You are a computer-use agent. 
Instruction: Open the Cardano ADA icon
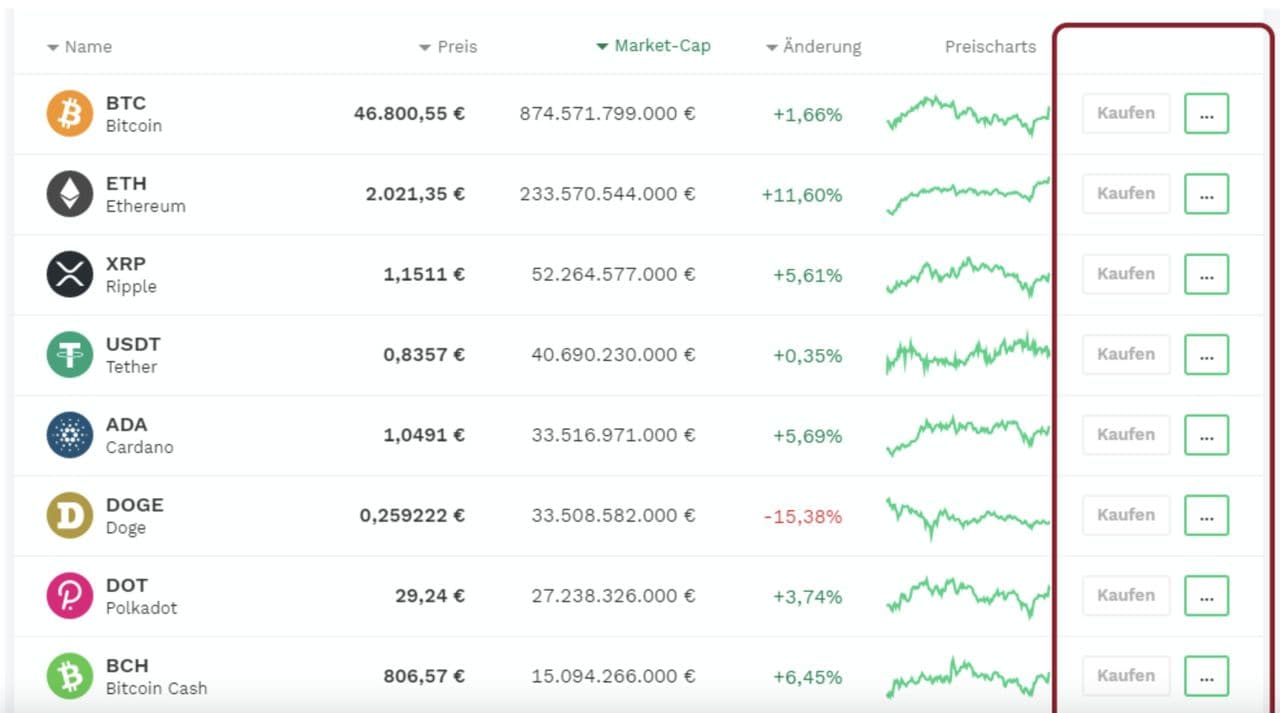[x=70, y=435]
